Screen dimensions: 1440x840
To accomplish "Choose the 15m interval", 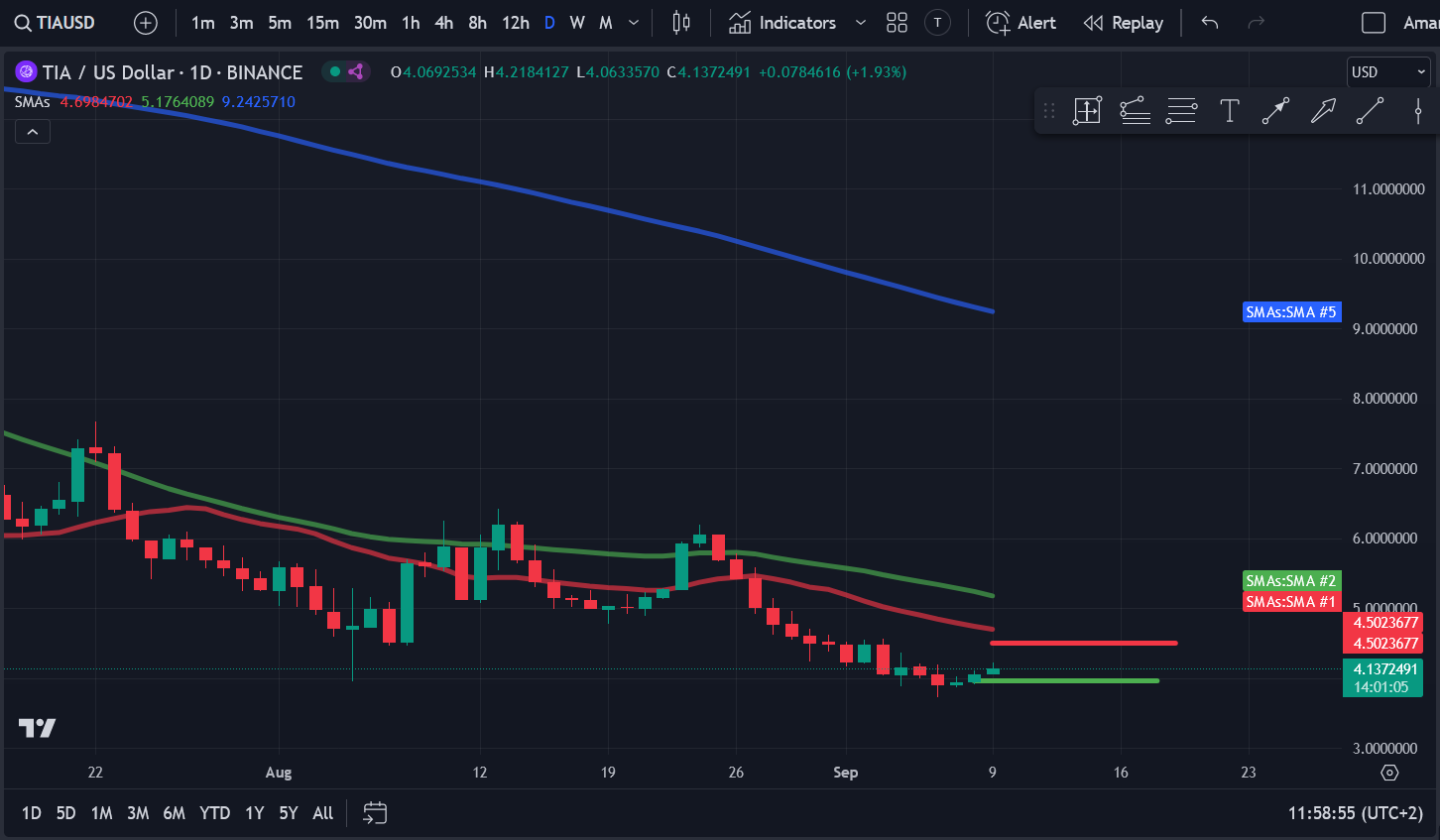I will [x=322, y=23].
